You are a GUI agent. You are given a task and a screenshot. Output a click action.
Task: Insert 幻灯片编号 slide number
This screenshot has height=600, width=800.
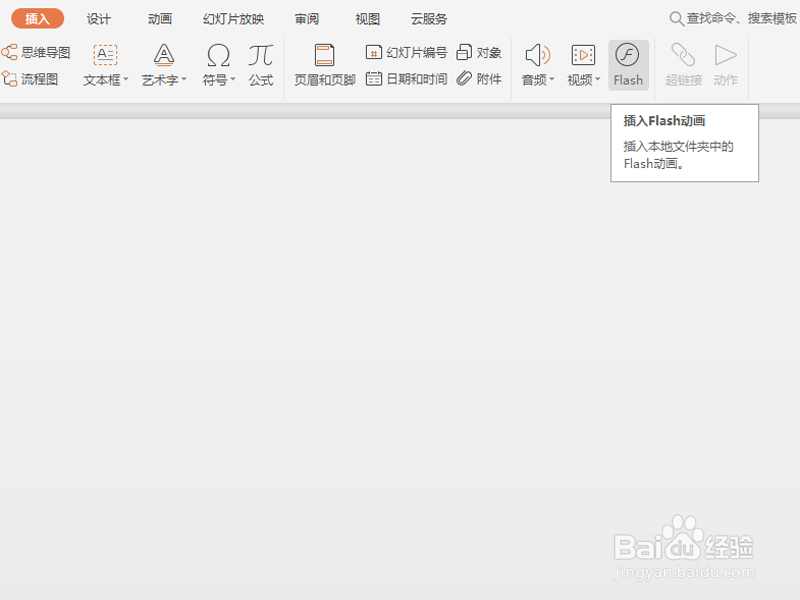click(407, 52)
